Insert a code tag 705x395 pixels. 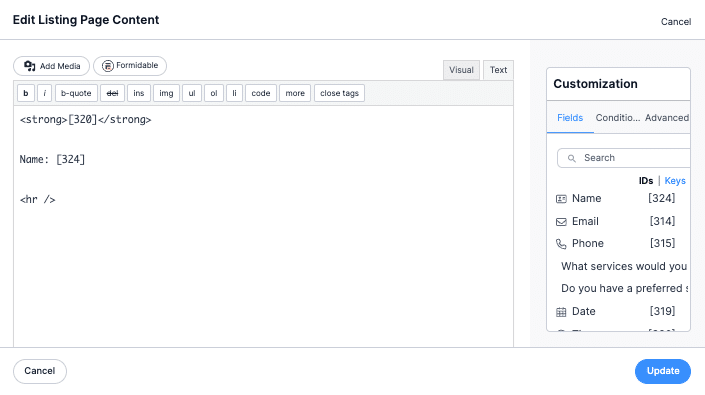click(x=261, y=93)
